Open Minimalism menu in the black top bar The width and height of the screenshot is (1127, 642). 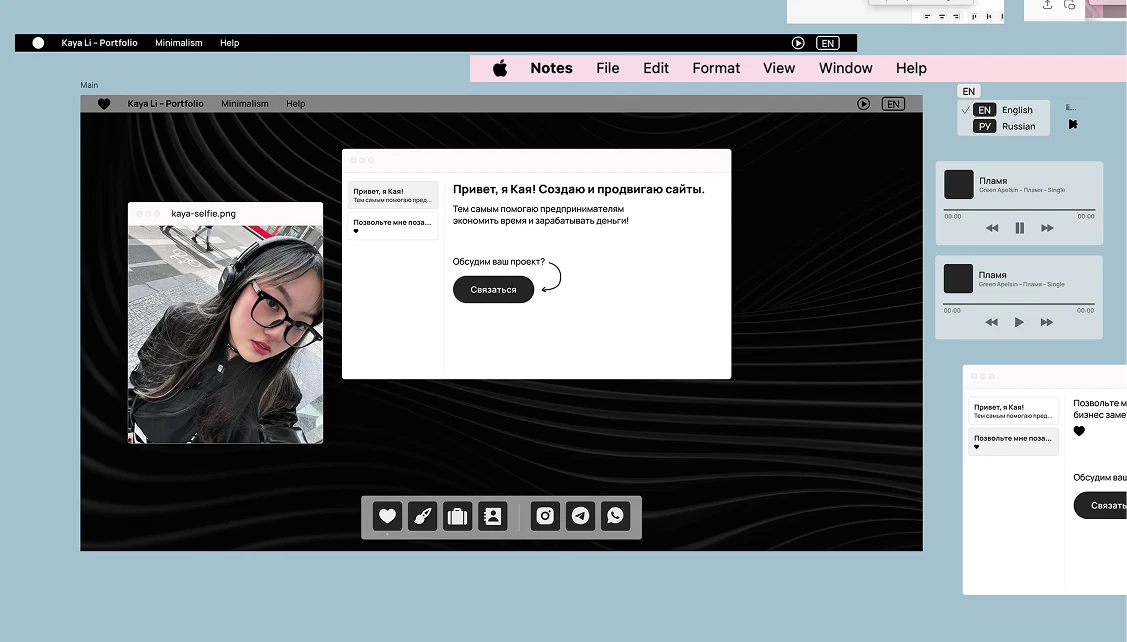[179, 43]
